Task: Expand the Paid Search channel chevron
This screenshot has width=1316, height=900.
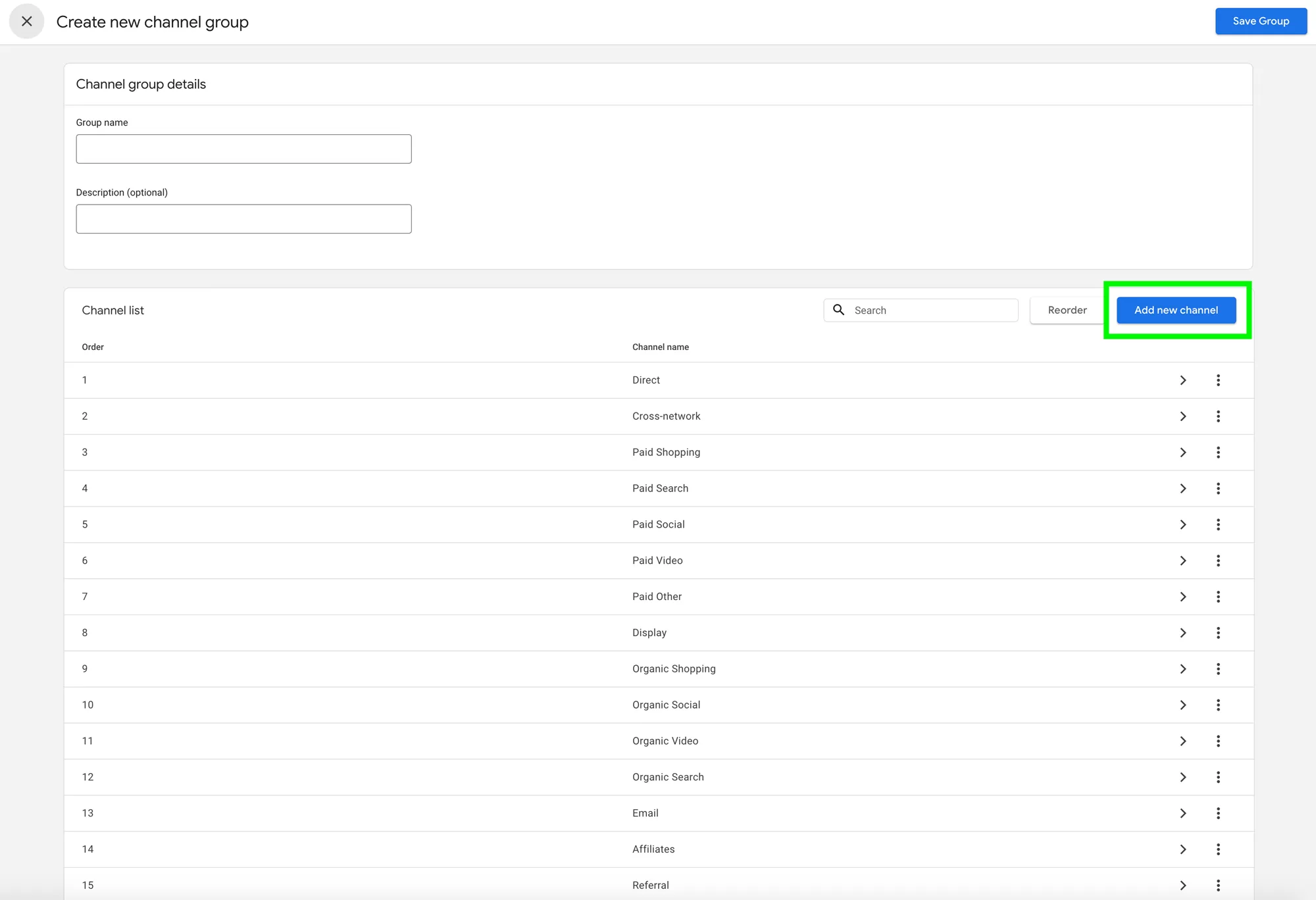Action: (1182, 488)
